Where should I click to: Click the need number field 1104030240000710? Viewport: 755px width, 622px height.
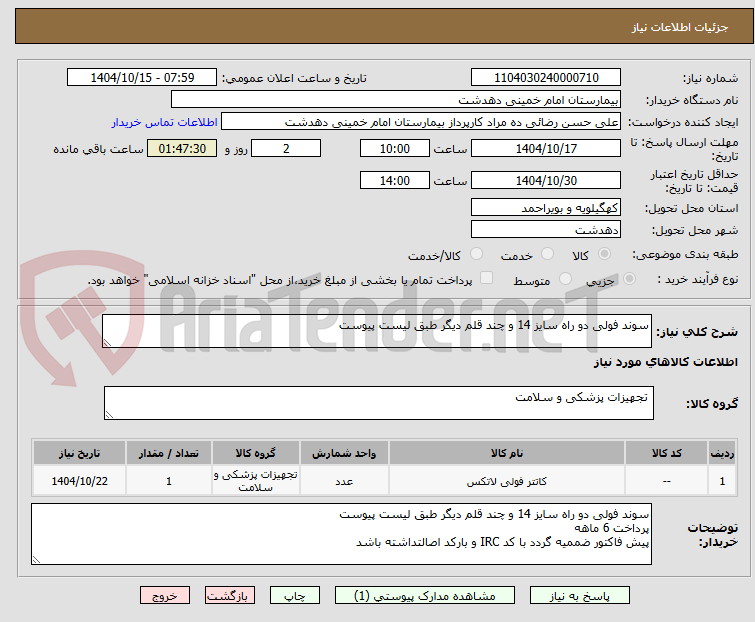point(546,78)
